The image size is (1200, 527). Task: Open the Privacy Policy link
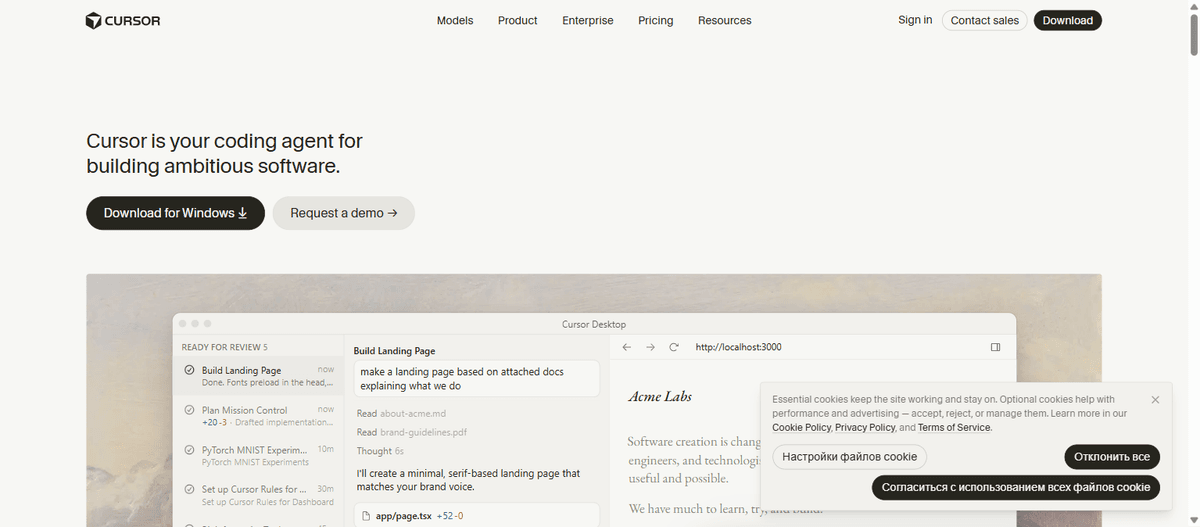tap(865, 427)
